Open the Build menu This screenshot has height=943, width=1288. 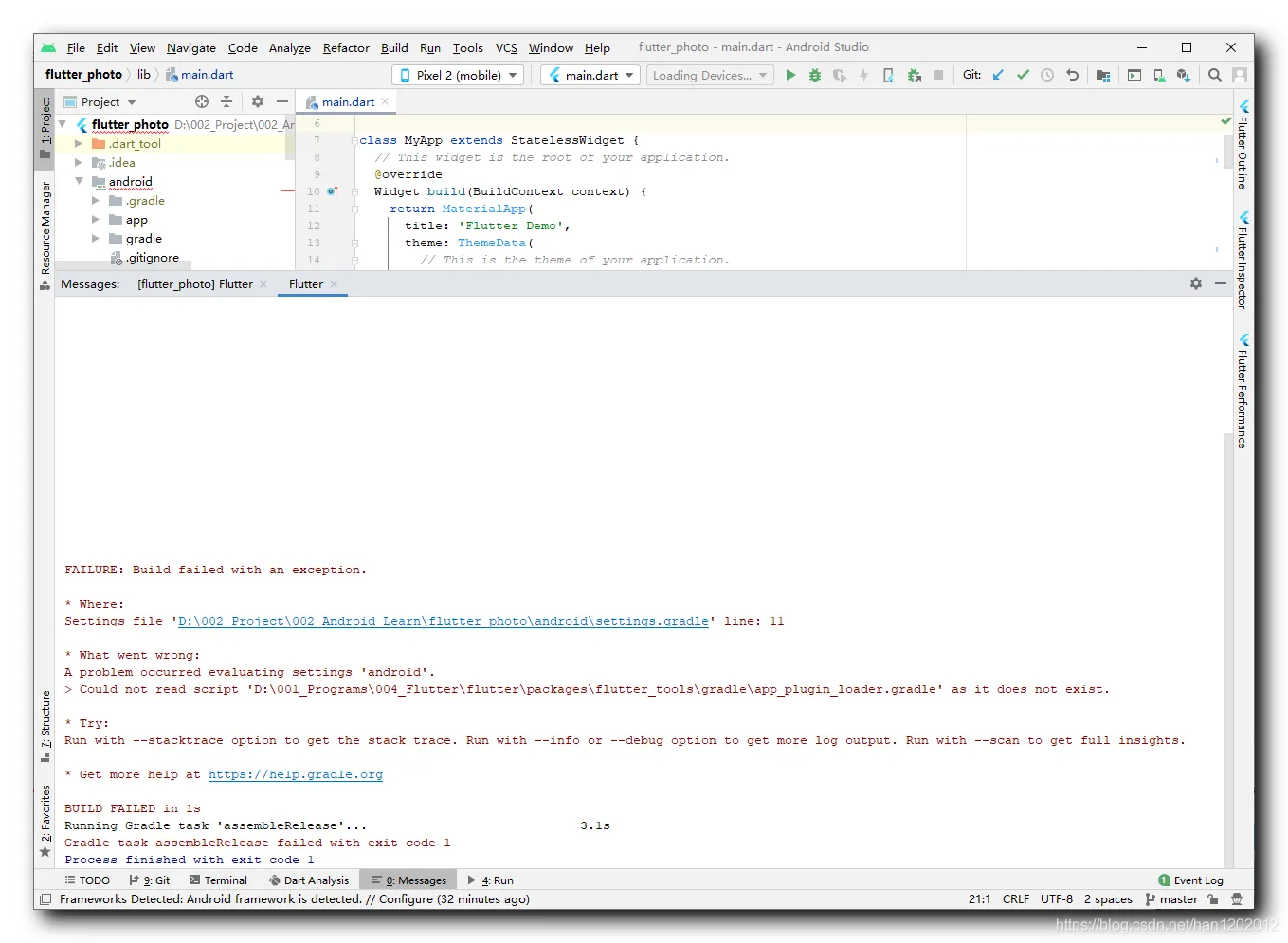click(394, 47)
